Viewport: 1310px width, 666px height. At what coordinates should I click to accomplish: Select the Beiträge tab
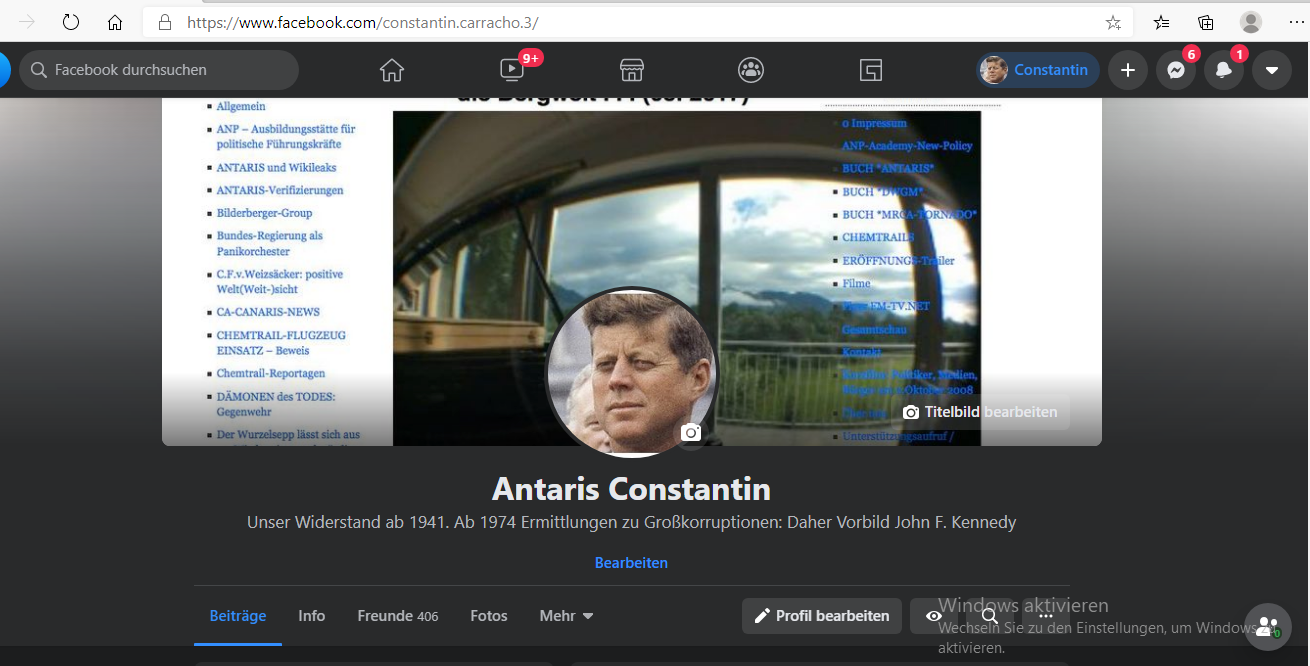click(x=238, y=616)
